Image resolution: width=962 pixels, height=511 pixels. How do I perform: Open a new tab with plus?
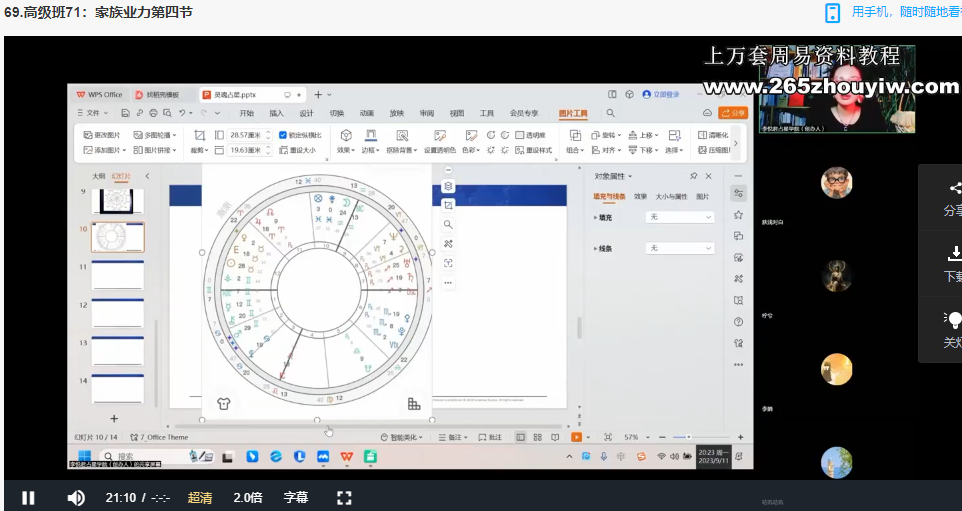point(318,94)
